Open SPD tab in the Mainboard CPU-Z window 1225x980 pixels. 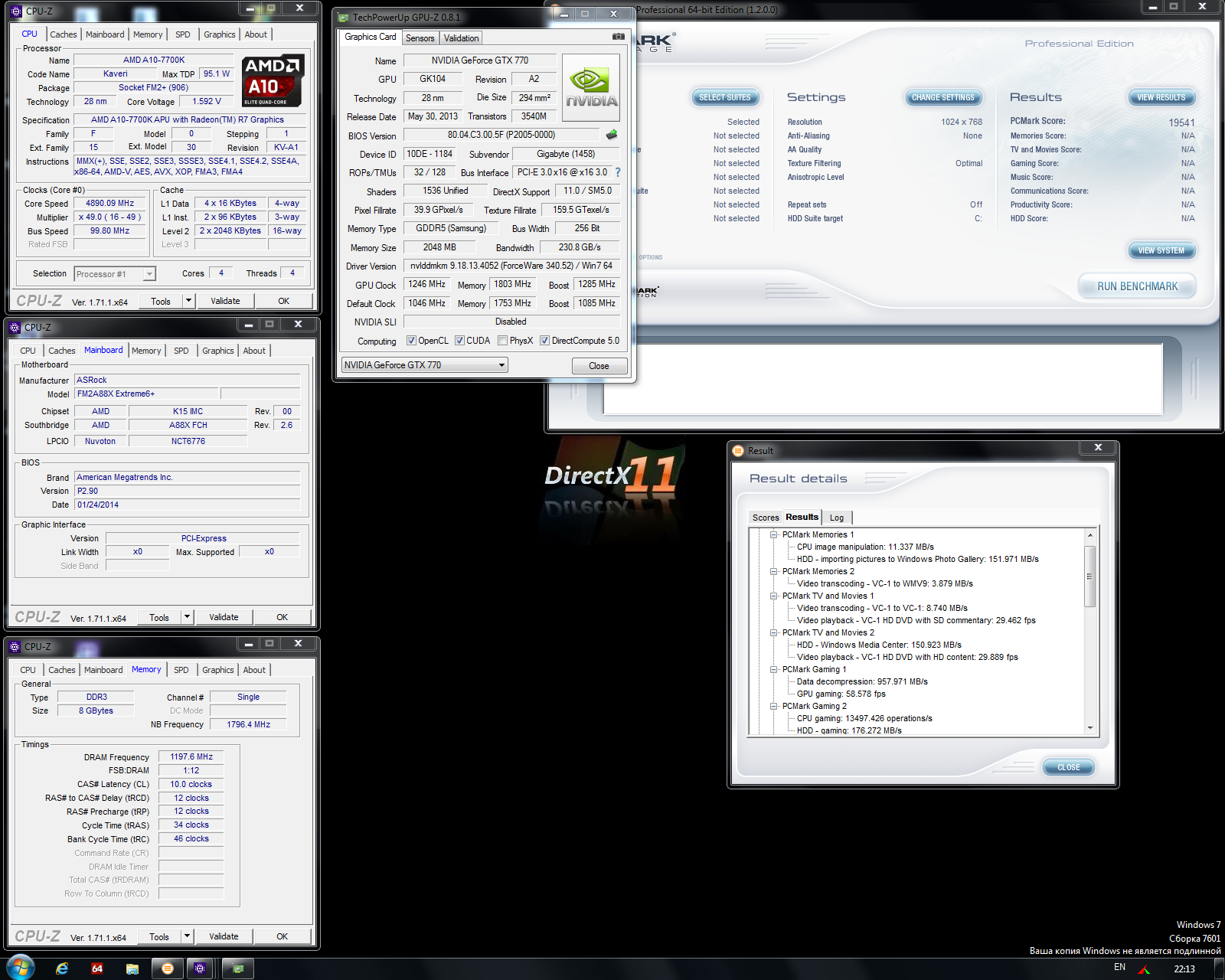pyautogui.click(x=181, y=351)
